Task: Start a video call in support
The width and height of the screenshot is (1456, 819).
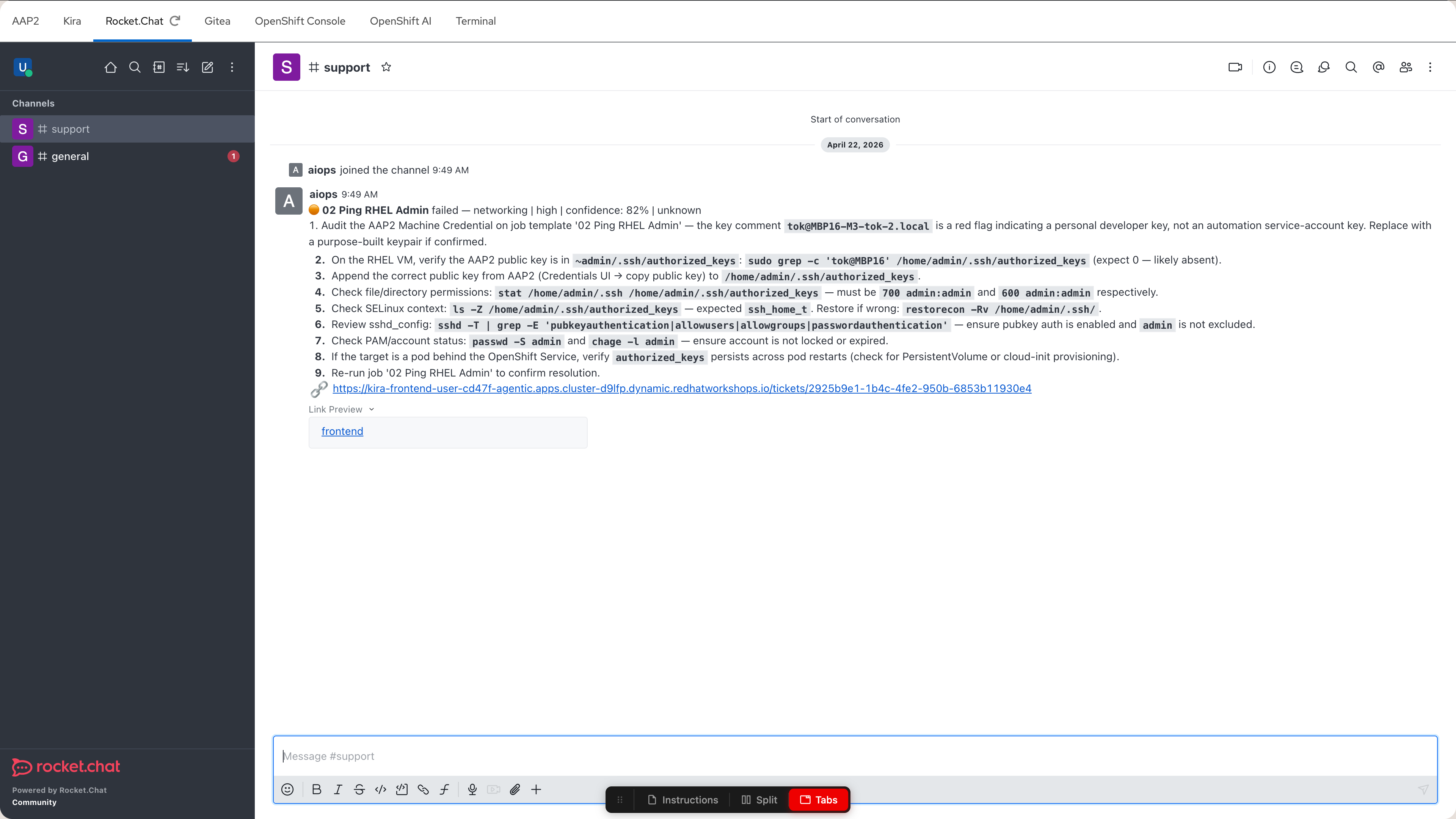Action: [x=1235, y=67]
